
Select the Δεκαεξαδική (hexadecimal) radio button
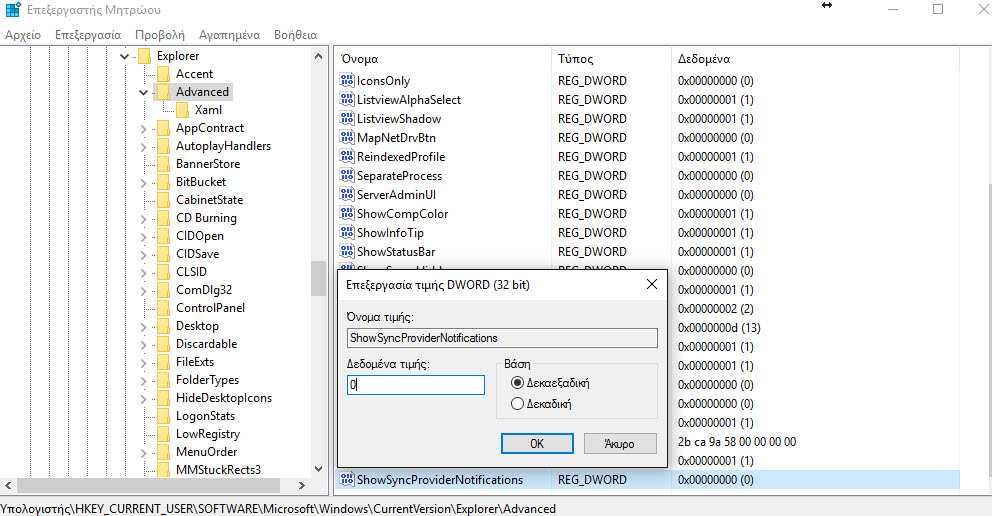click(x=518, y=383)
